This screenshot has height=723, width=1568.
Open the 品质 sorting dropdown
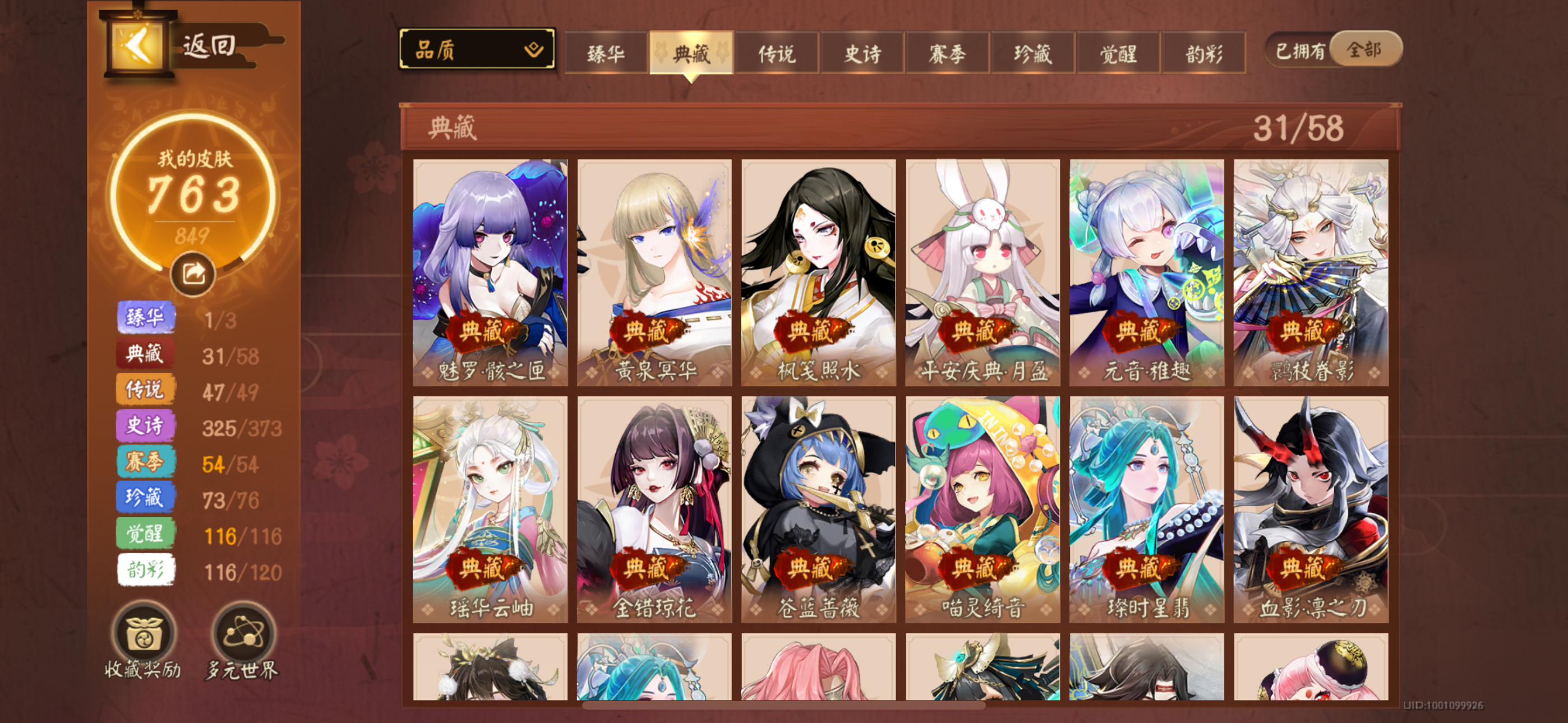coord(477,49)
